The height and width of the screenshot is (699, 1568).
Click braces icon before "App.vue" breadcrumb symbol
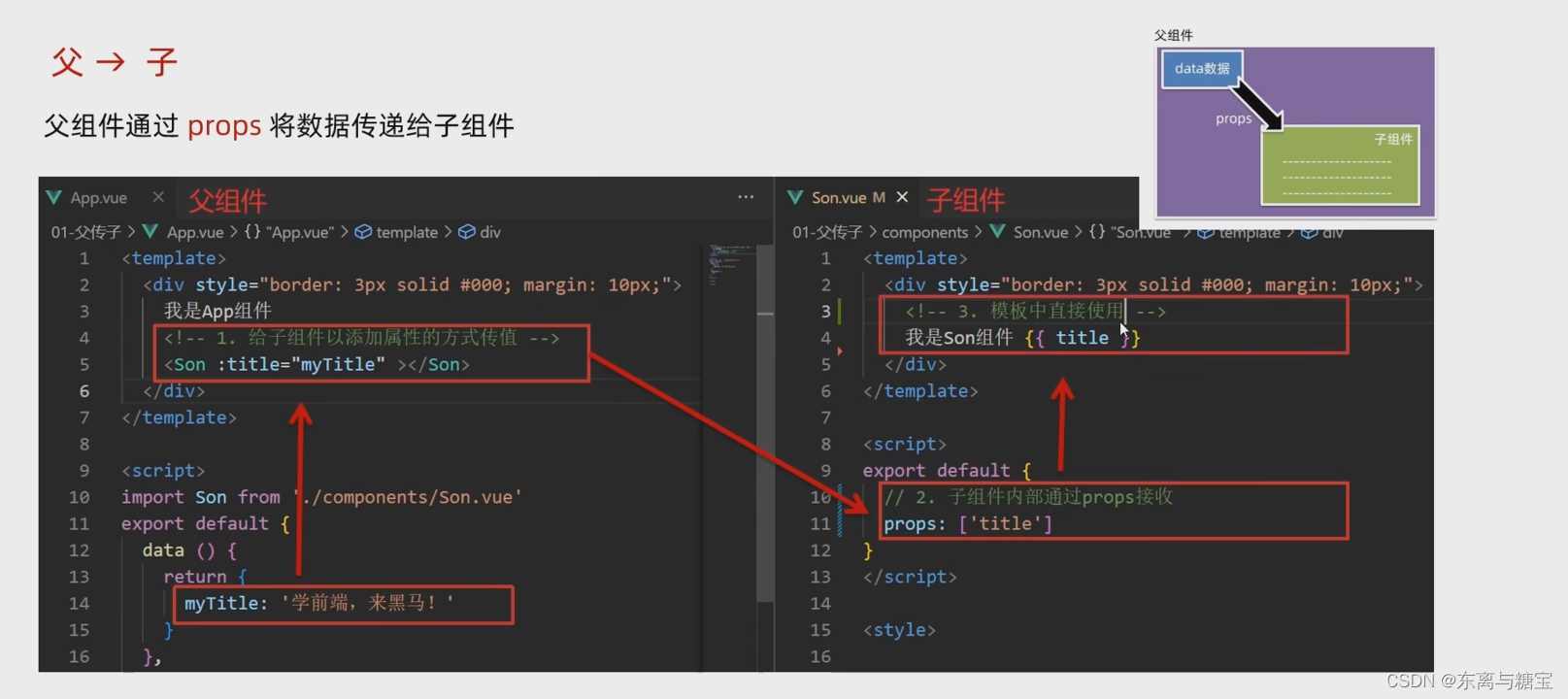click(x=252, y=232)
